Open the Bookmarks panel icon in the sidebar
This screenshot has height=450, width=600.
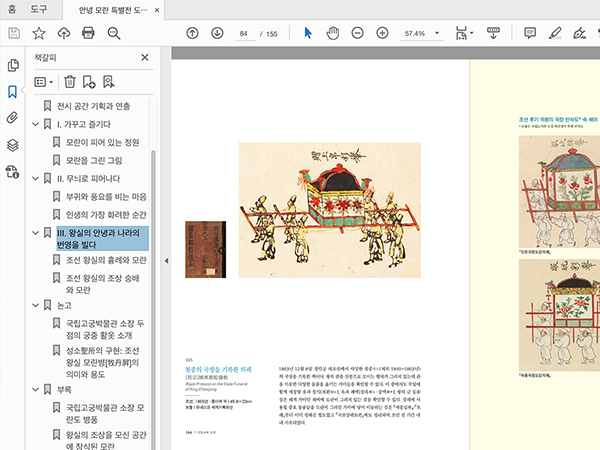tap(12, 92)
